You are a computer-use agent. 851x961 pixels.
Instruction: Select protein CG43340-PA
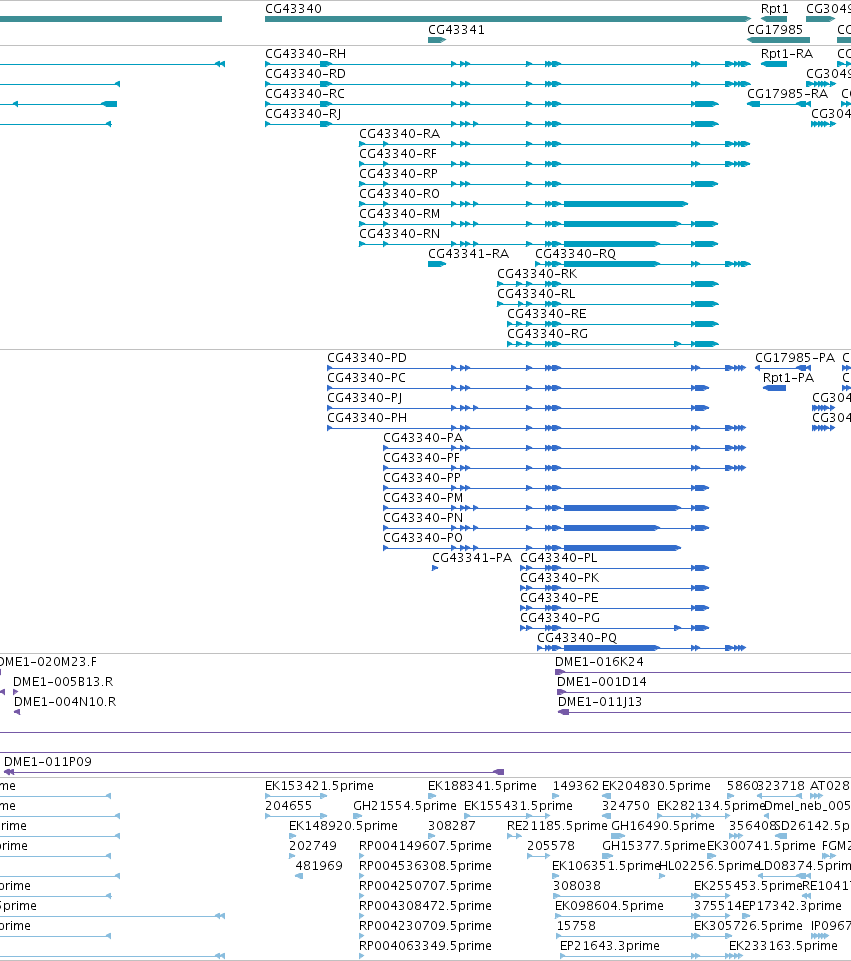(x=423, y=438)
